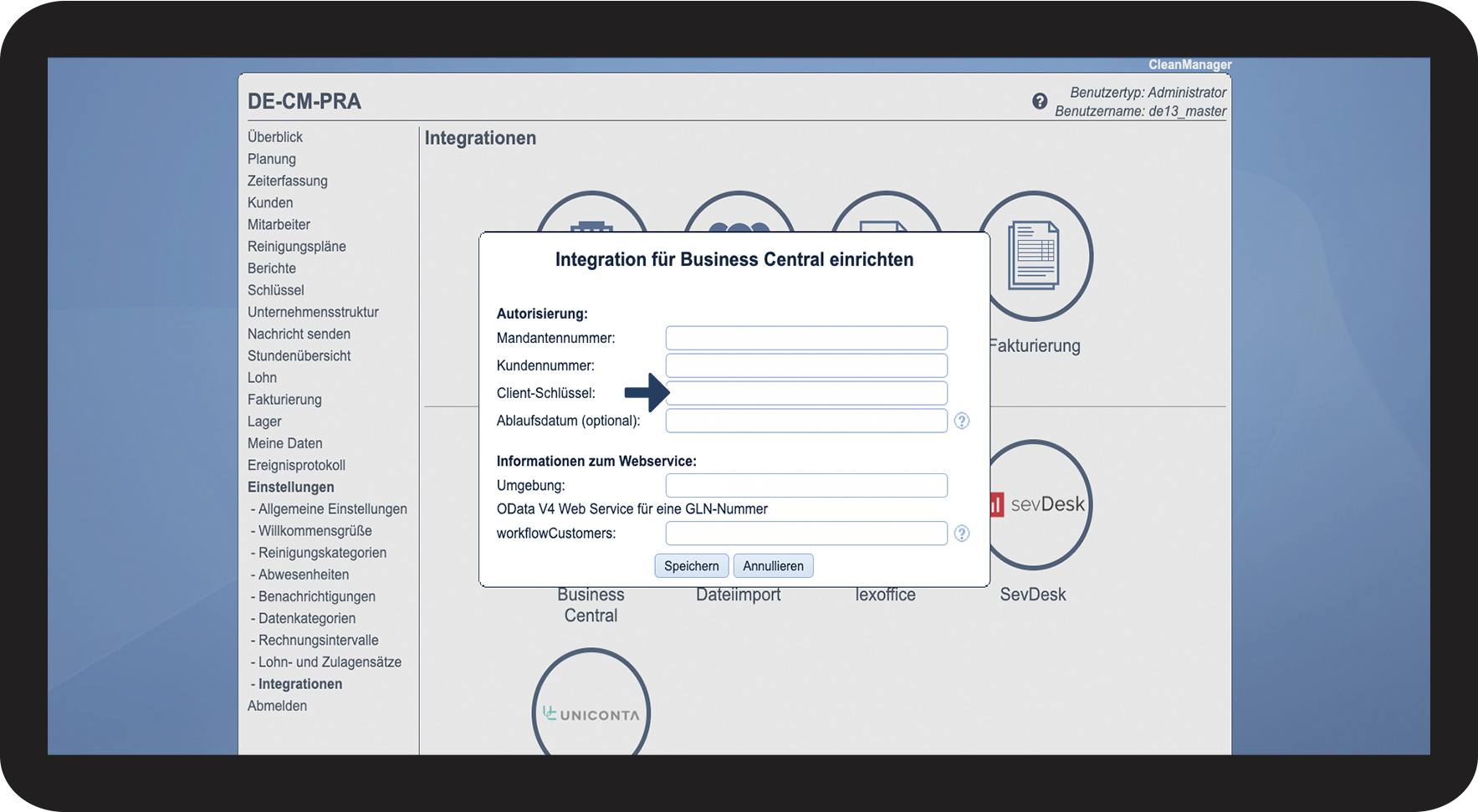The width and height of the screenshot is (1478, 812).
Task: Open Meine Daten in the sidebar
Action: [285, 443]
